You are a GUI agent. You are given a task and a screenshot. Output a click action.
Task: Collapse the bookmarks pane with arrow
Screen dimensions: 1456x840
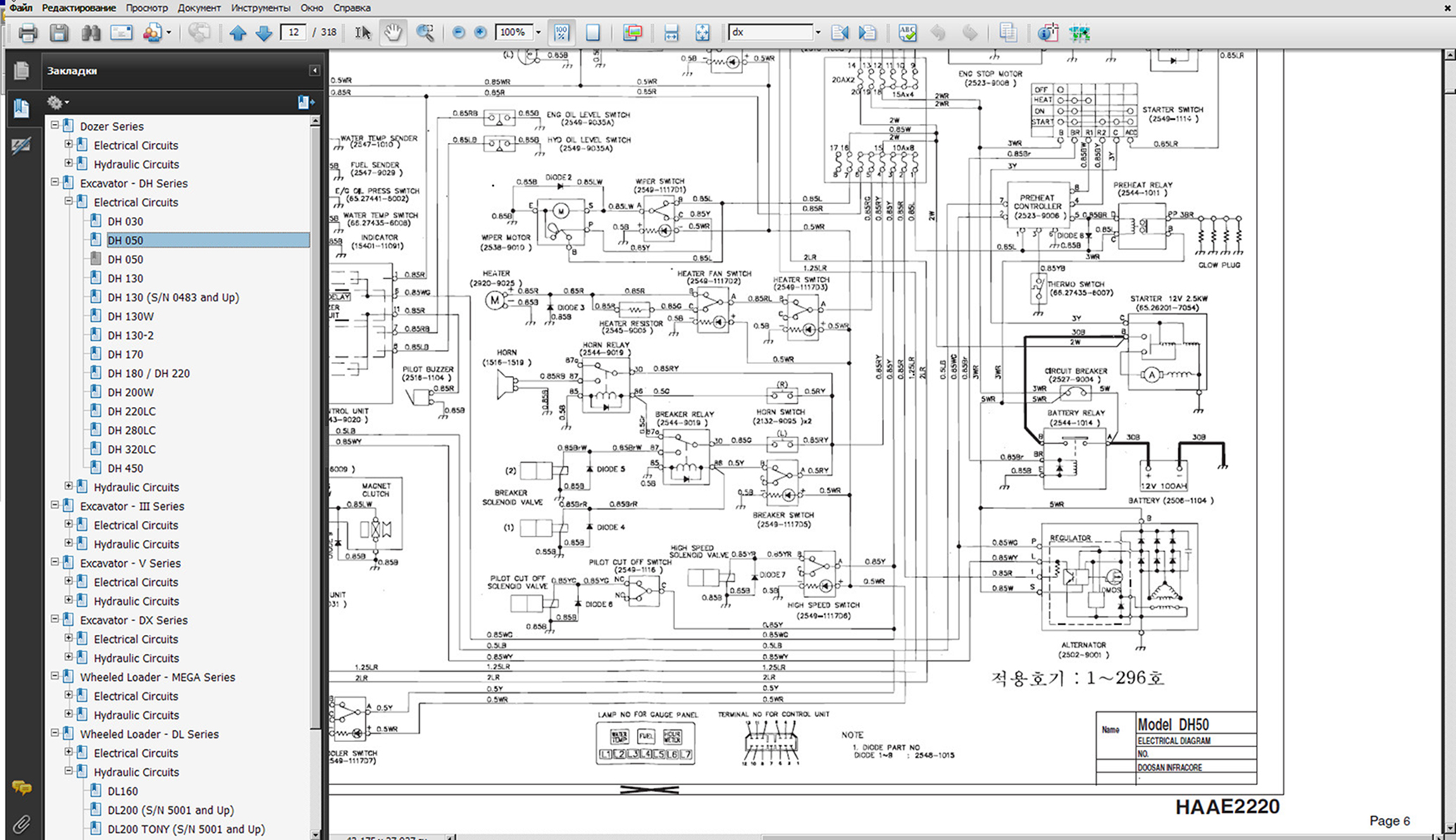coord(314,70)
